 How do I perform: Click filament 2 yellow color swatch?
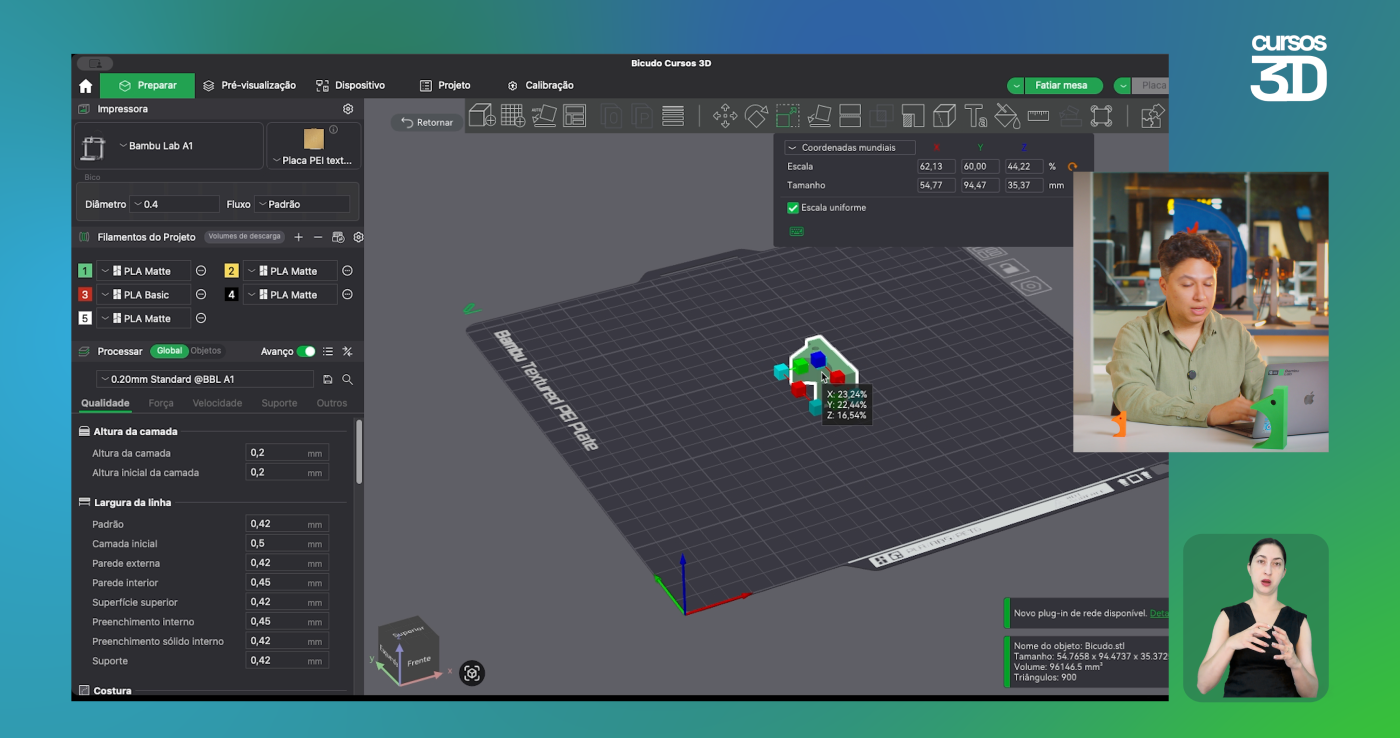tap(231, 271)
